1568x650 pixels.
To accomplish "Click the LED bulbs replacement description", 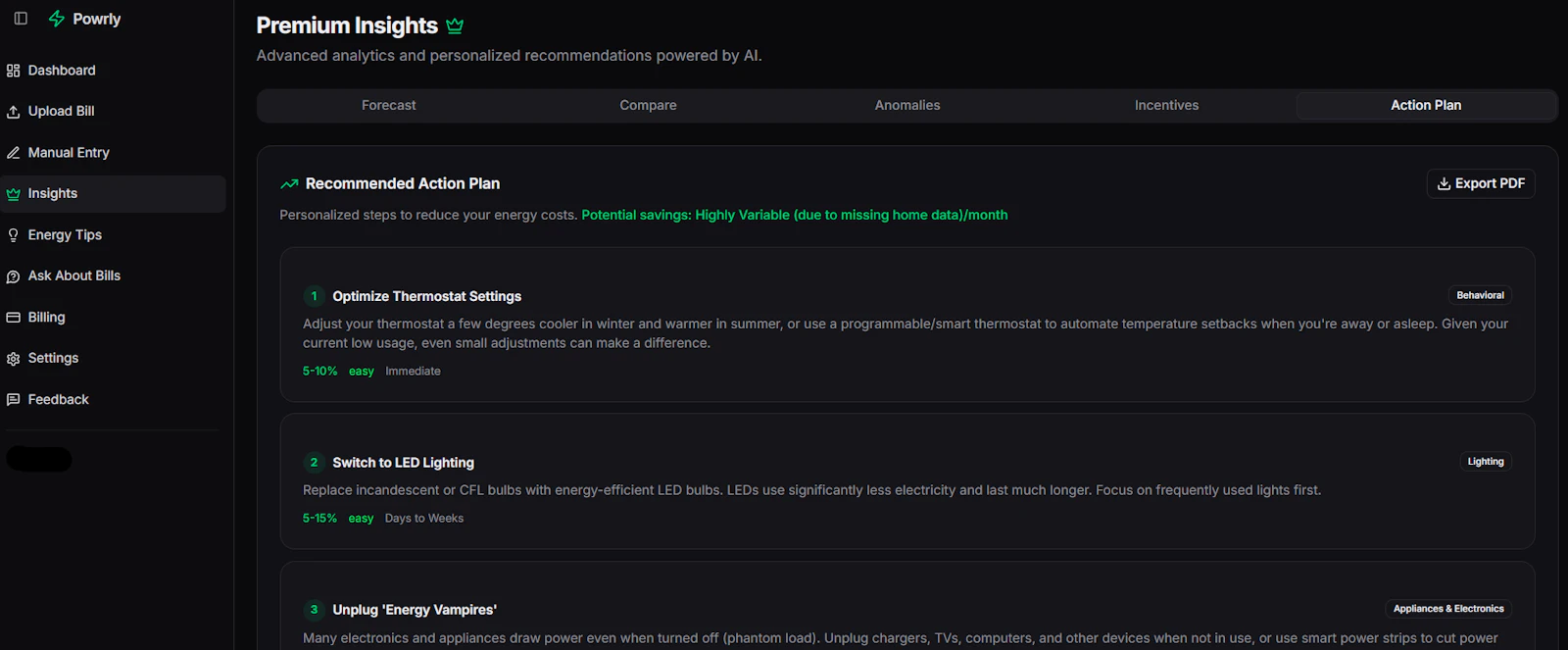I will (x=811, y=490).
